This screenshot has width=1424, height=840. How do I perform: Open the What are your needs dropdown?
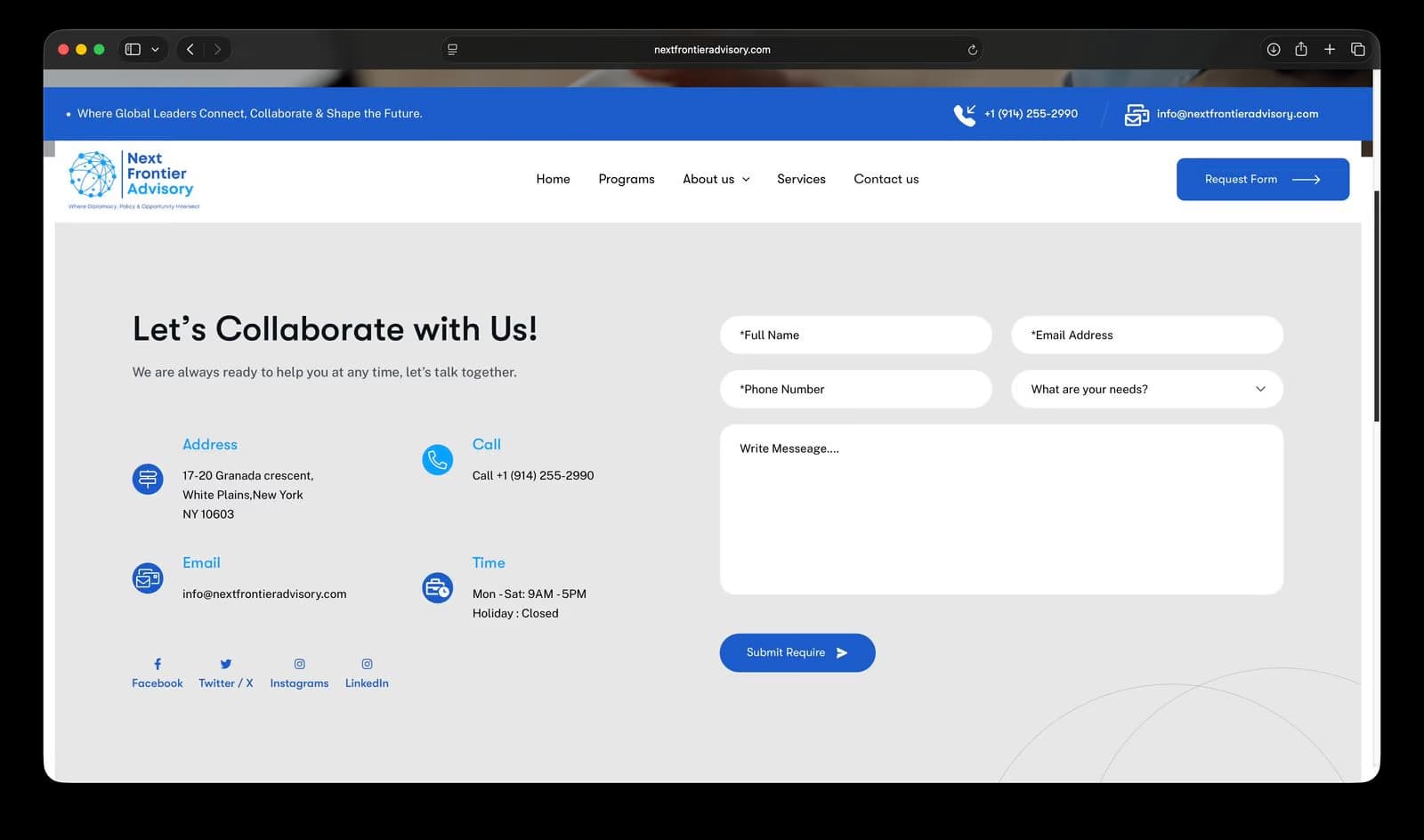[x=1147, y=389]
